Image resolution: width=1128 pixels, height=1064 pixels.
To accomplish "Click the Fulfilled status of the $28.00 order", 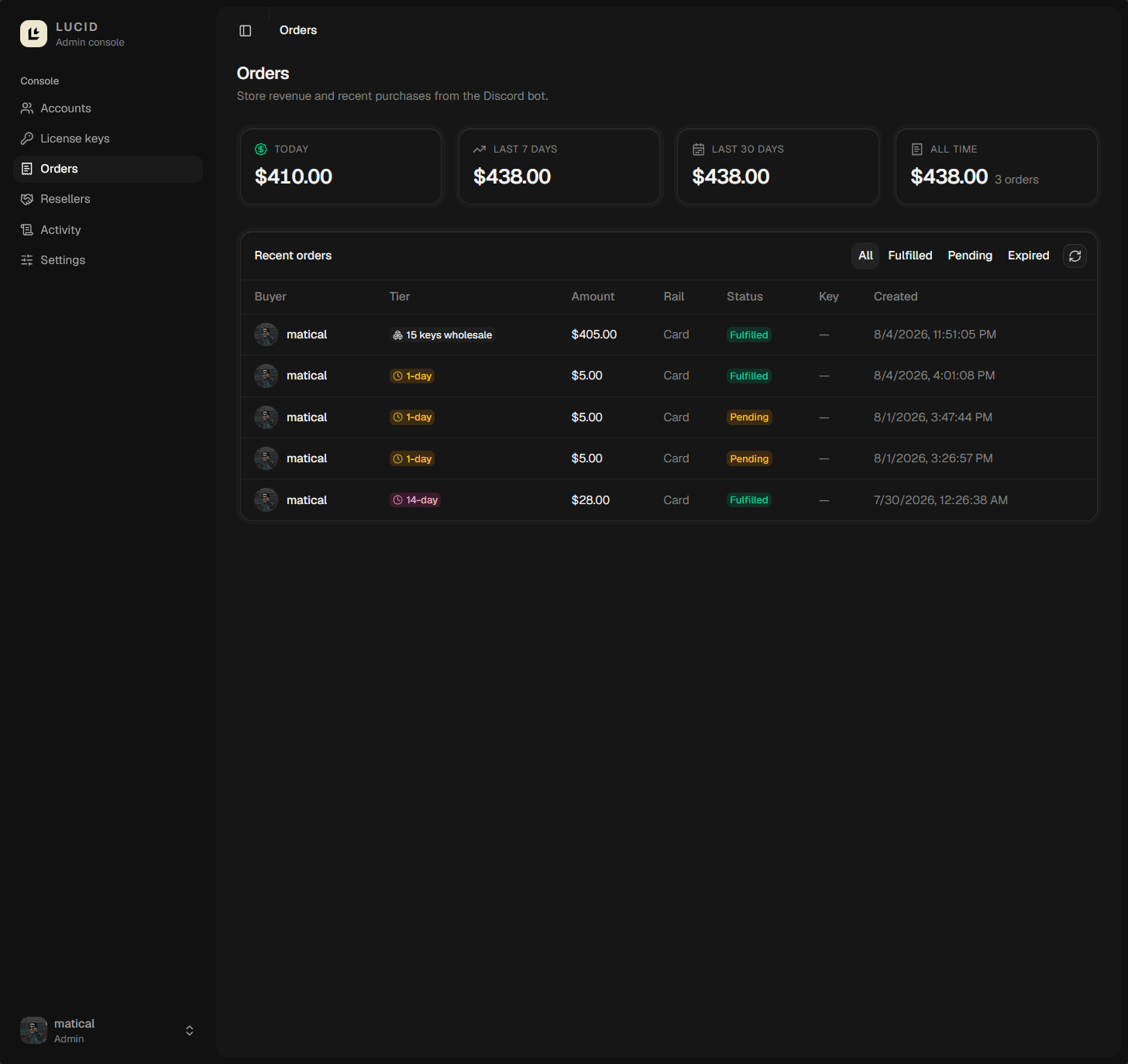I will pos(749,500).
